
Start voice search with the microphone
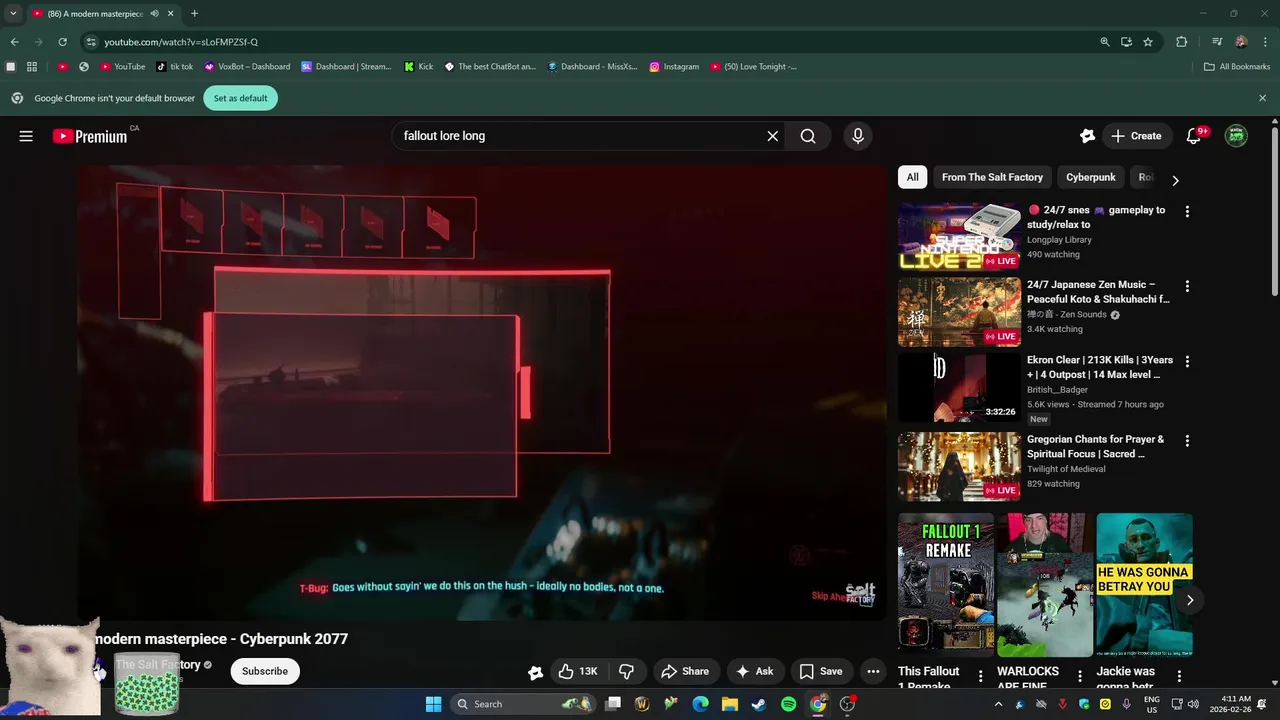(857, 136)
